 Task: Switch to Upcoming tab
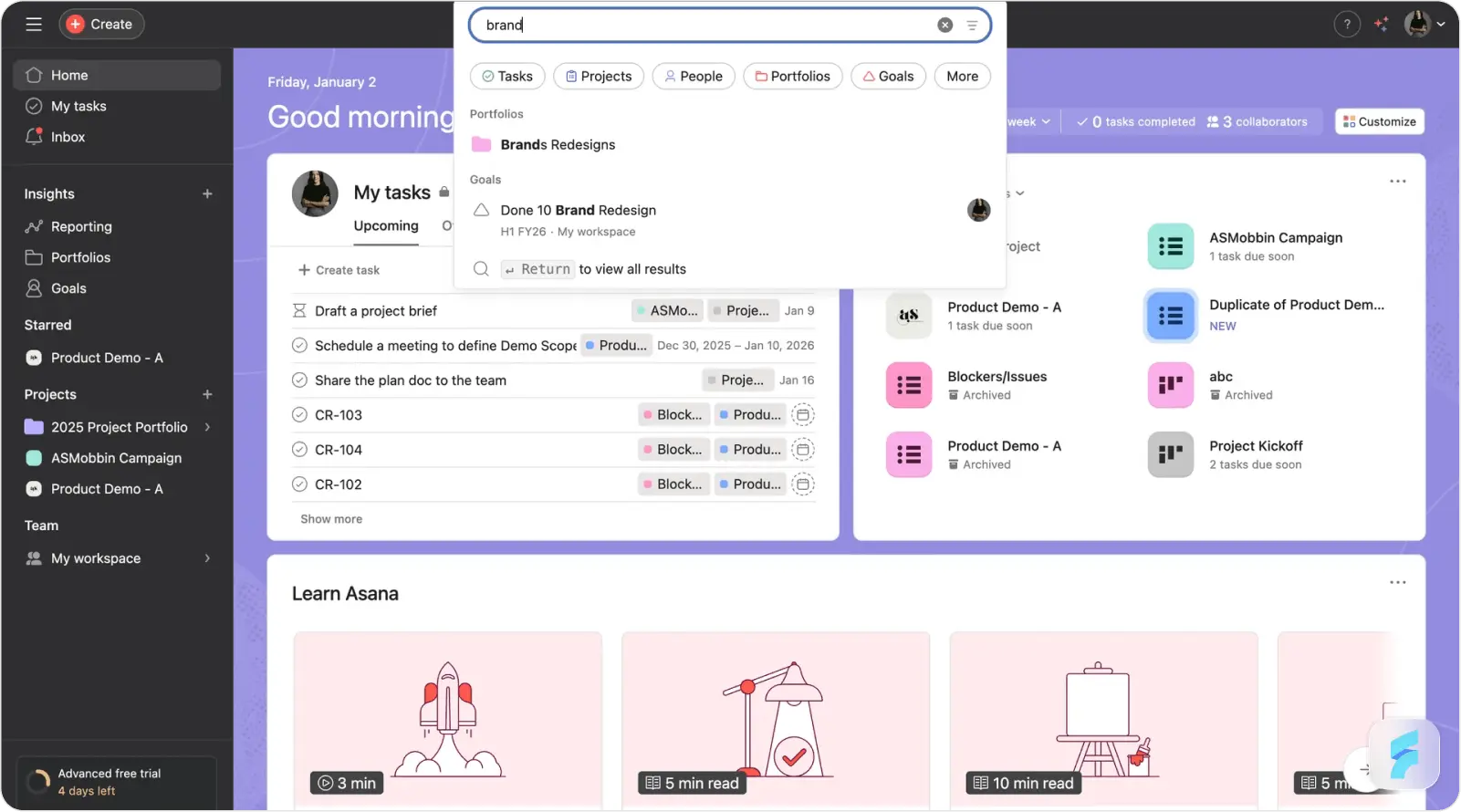(386, 226)
